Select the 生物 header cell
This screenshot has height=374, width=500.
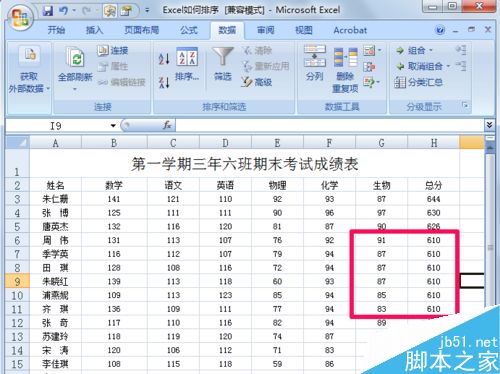[381, 185]
